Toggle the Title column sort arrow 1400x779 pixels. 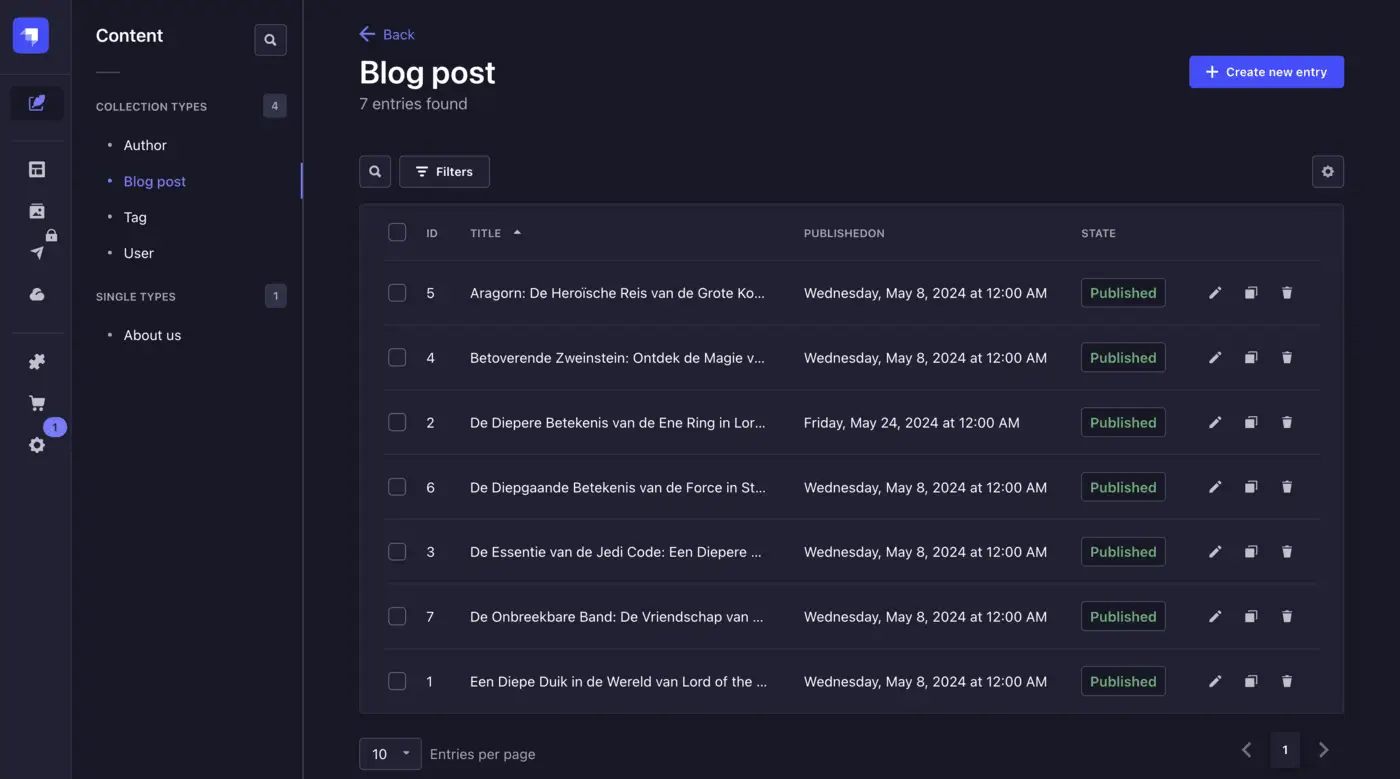519,231
